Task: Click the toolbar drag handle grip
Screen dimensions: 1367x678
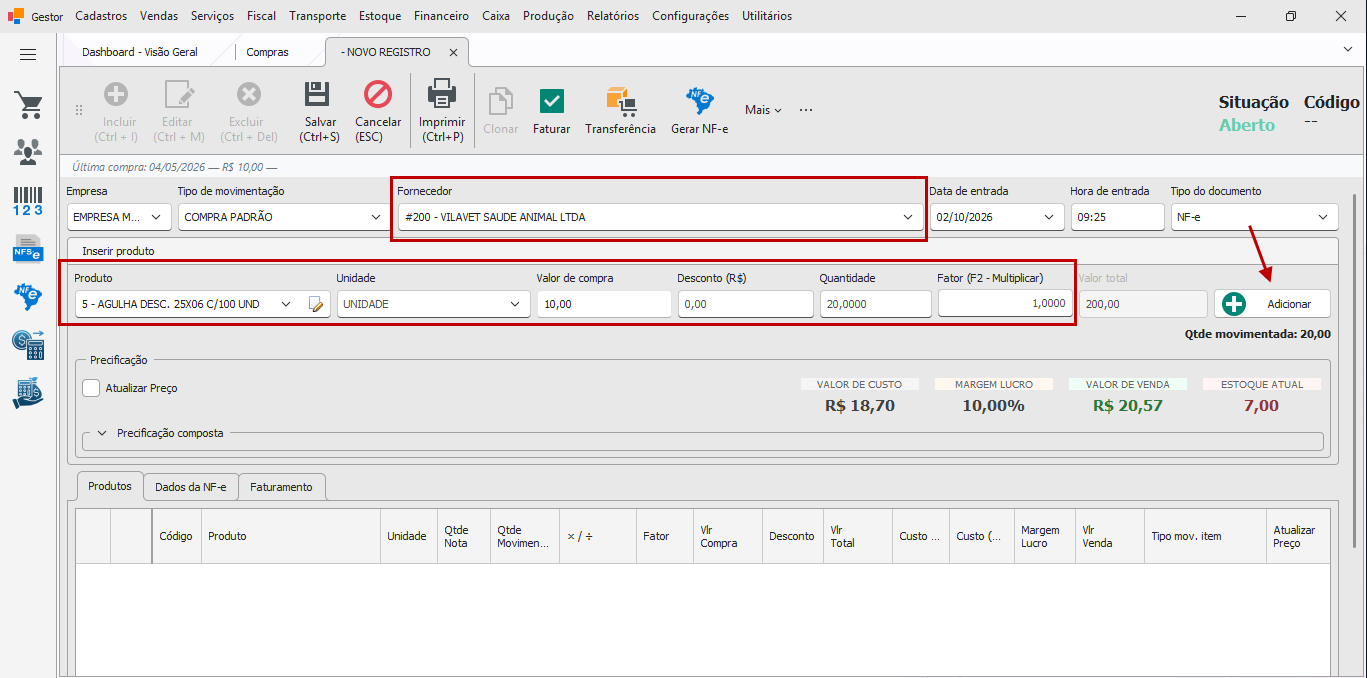Action: [x=78, y=110]
